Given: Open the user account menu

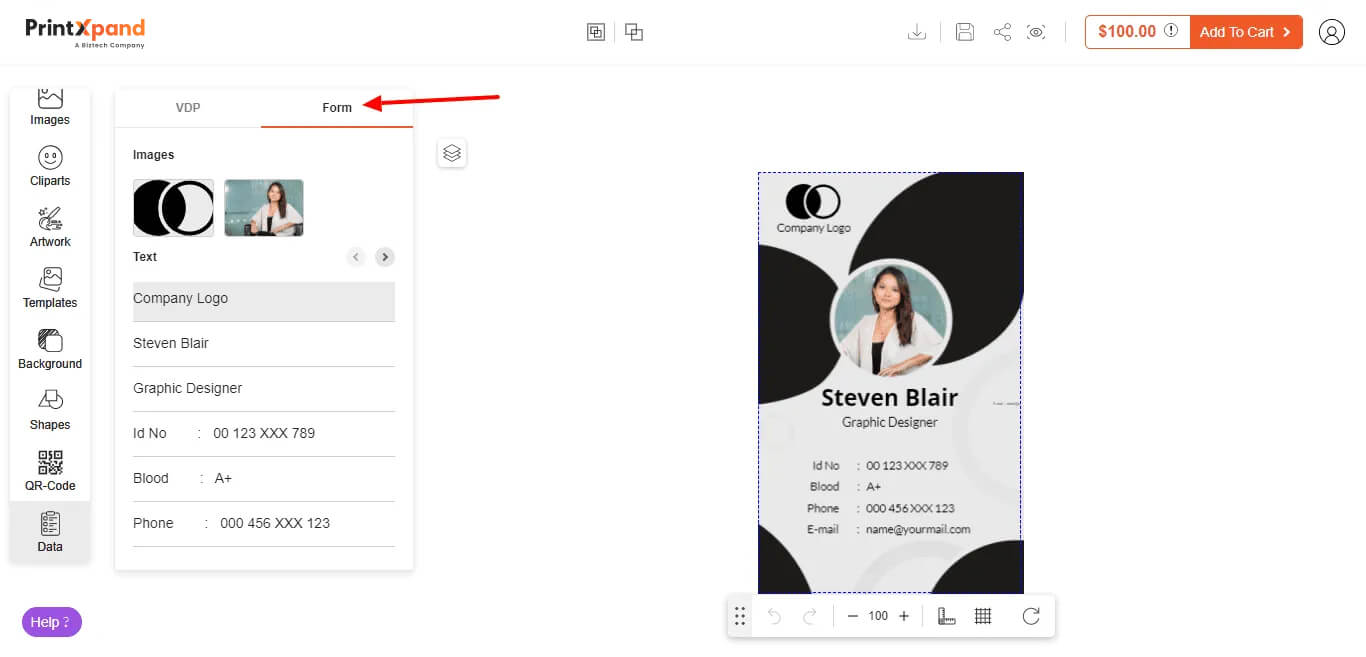Looking at the screenshot, I should coord(1331,32).
